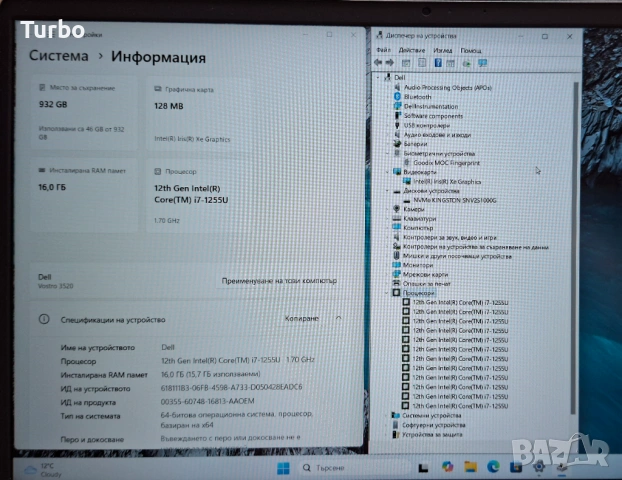This screenshot has width=622, height=480.
Task: Open the 932 GB storage card
Action: click(x=84, y=113)
